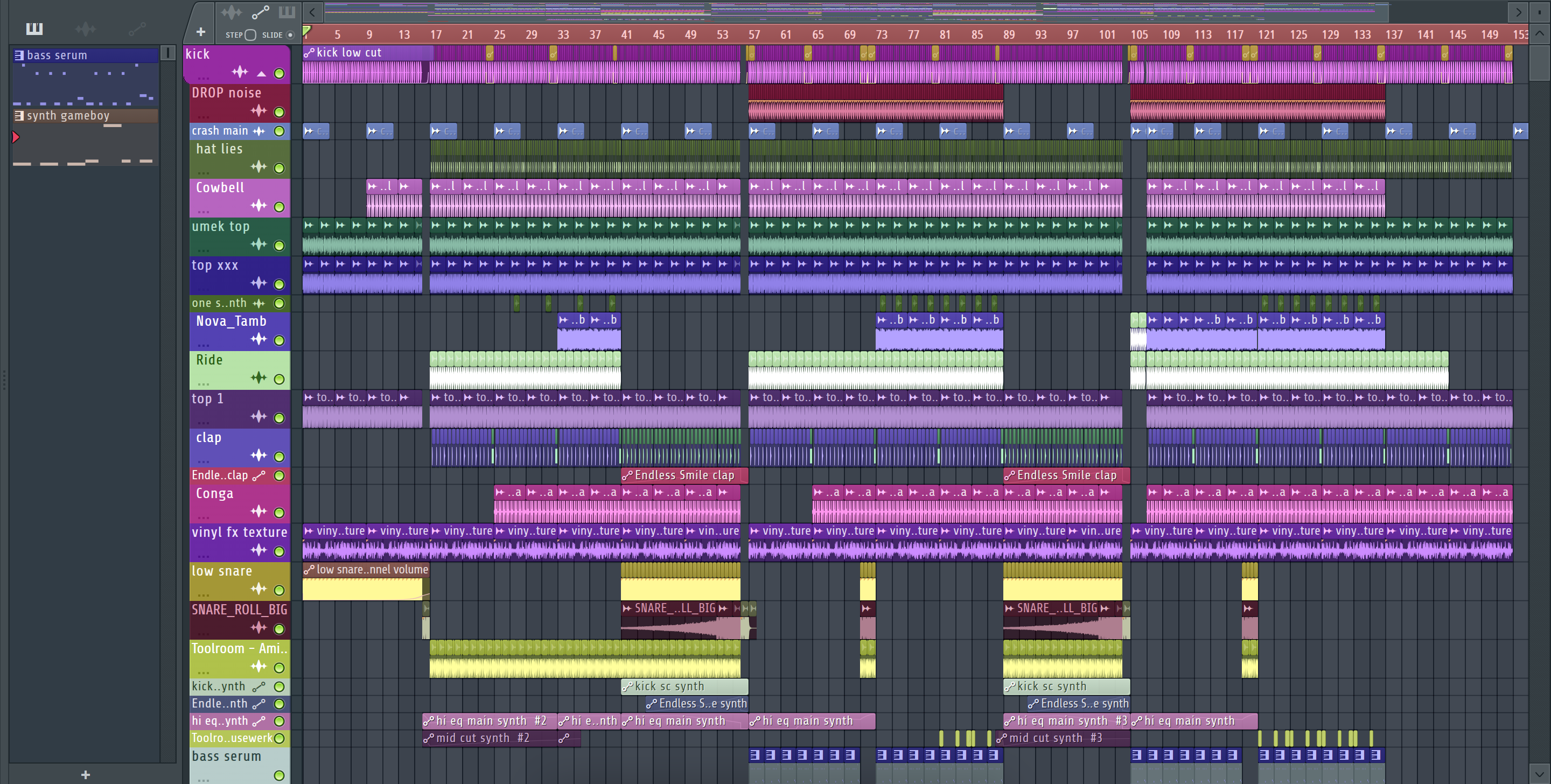Mute the Ride track
The image size is (1551, 784).
[279, 379]
